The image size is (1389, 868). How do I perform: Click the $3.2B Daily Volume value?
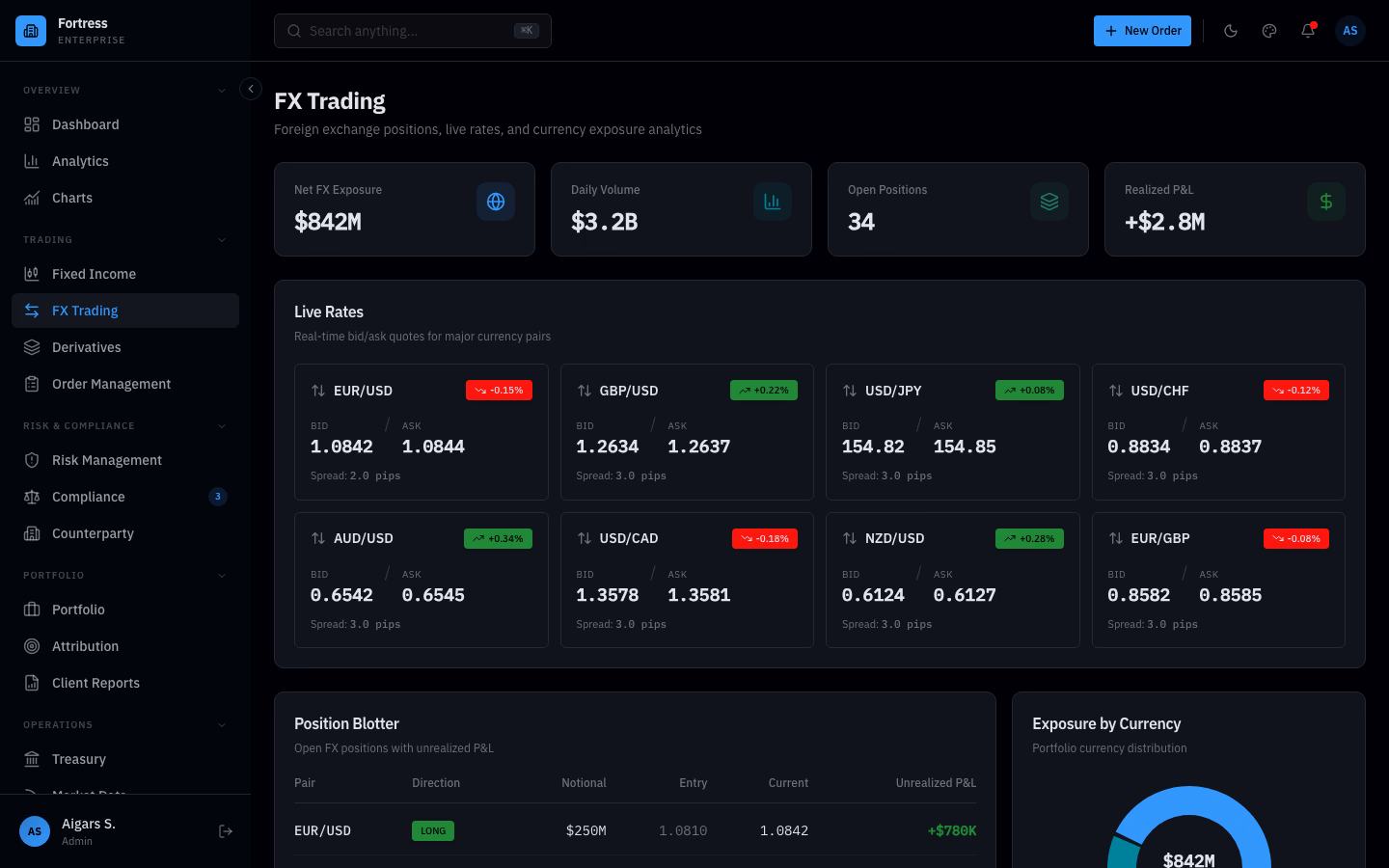click(605, 222)
